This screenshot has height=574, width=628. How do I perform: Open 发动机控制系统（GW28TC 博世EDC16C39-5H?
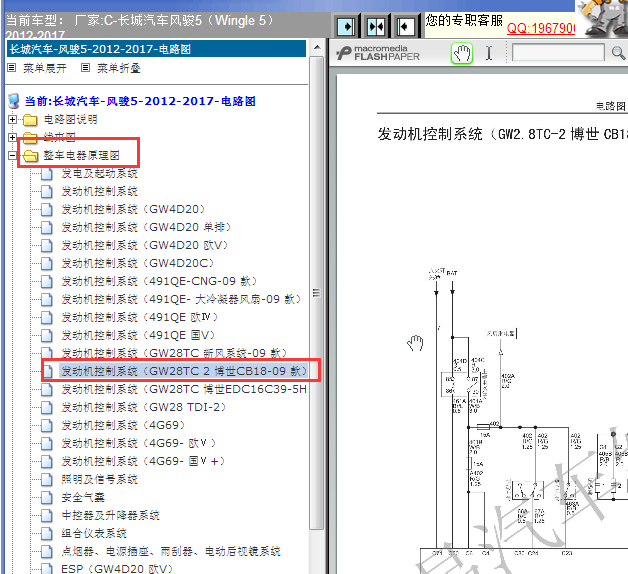point(184,389)
